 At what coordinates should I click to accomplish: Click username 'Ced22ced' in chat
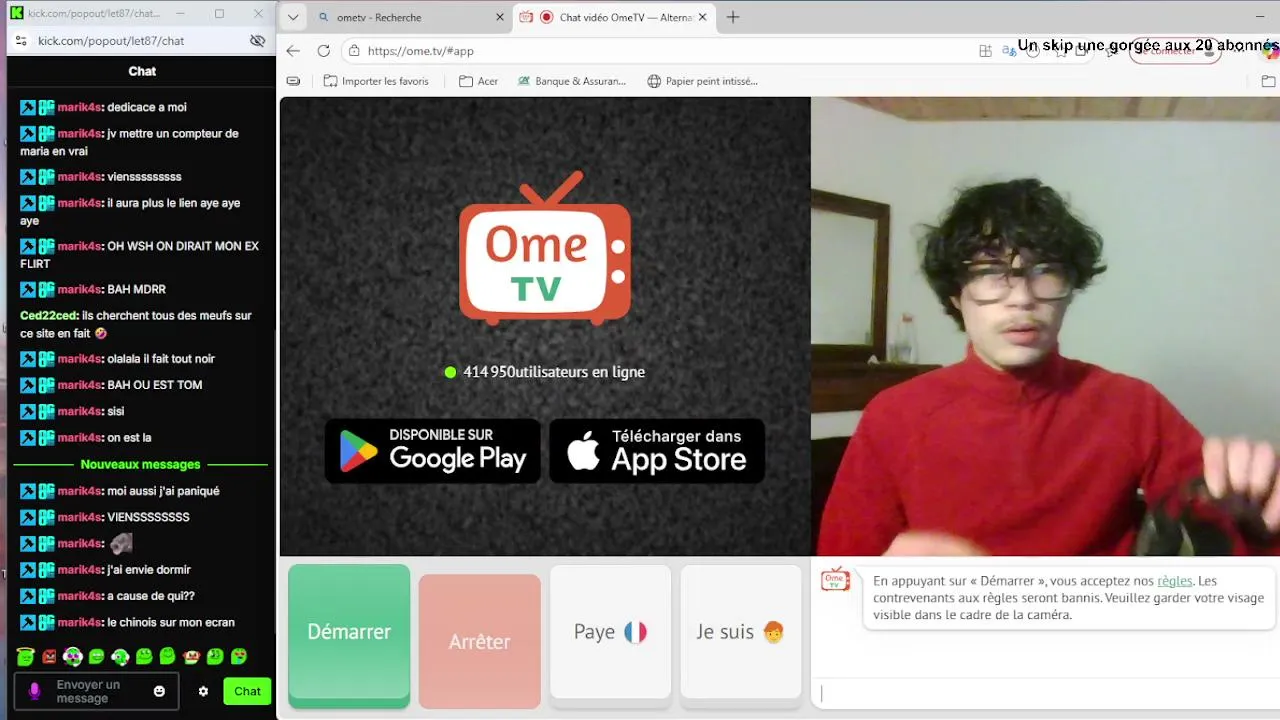coord(49,316)
